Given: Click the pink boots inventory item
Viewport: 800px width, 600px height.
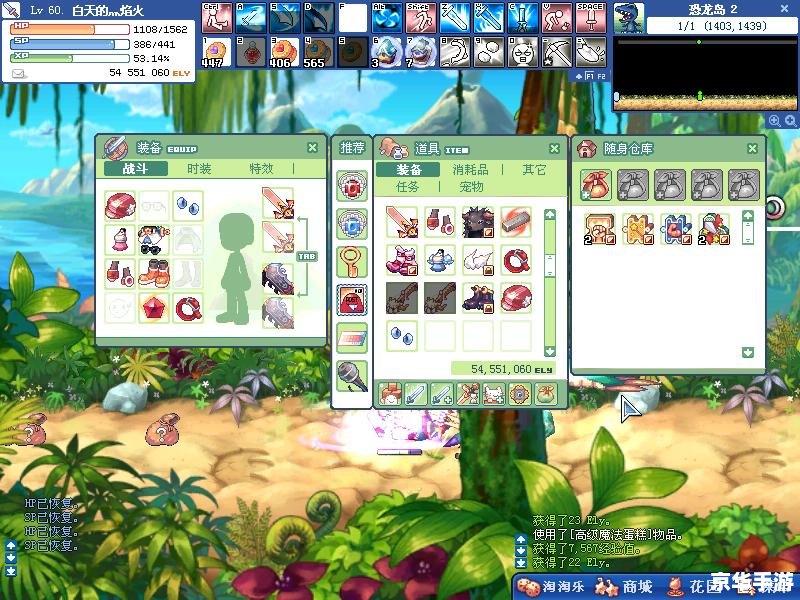Looking at the screenshot, I should (x=402, y=260).
